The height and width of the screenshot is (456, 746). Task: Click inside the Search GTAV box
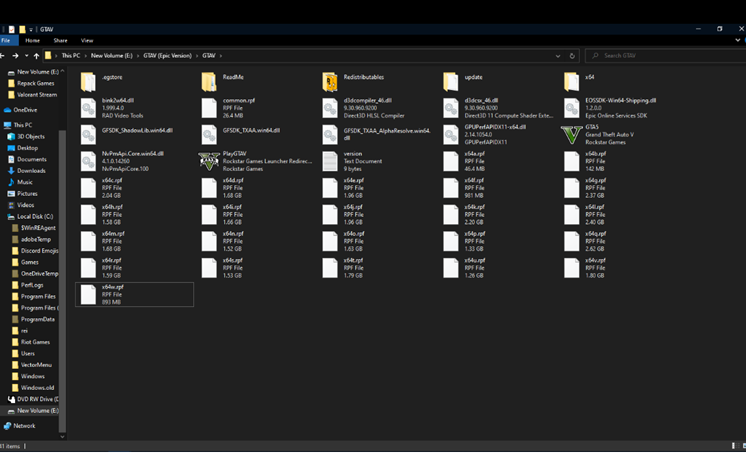pyautogui.click(x=666, y=56)
